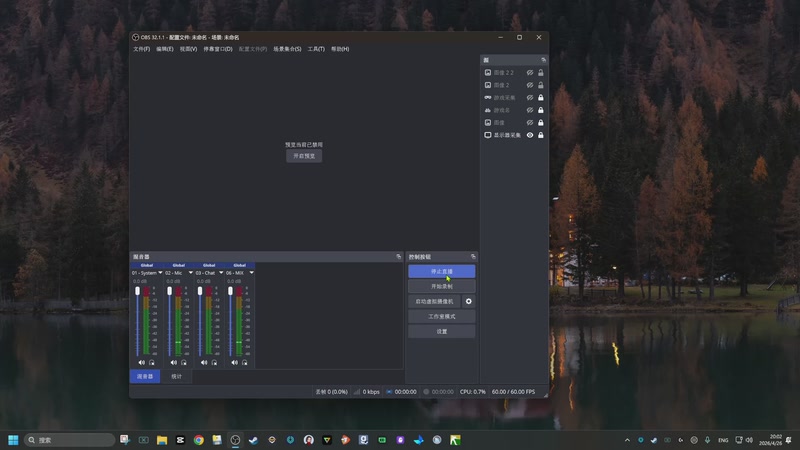The image size is (800, 450).
Task: Start the virtual camera button
Action: coord(434,302)
